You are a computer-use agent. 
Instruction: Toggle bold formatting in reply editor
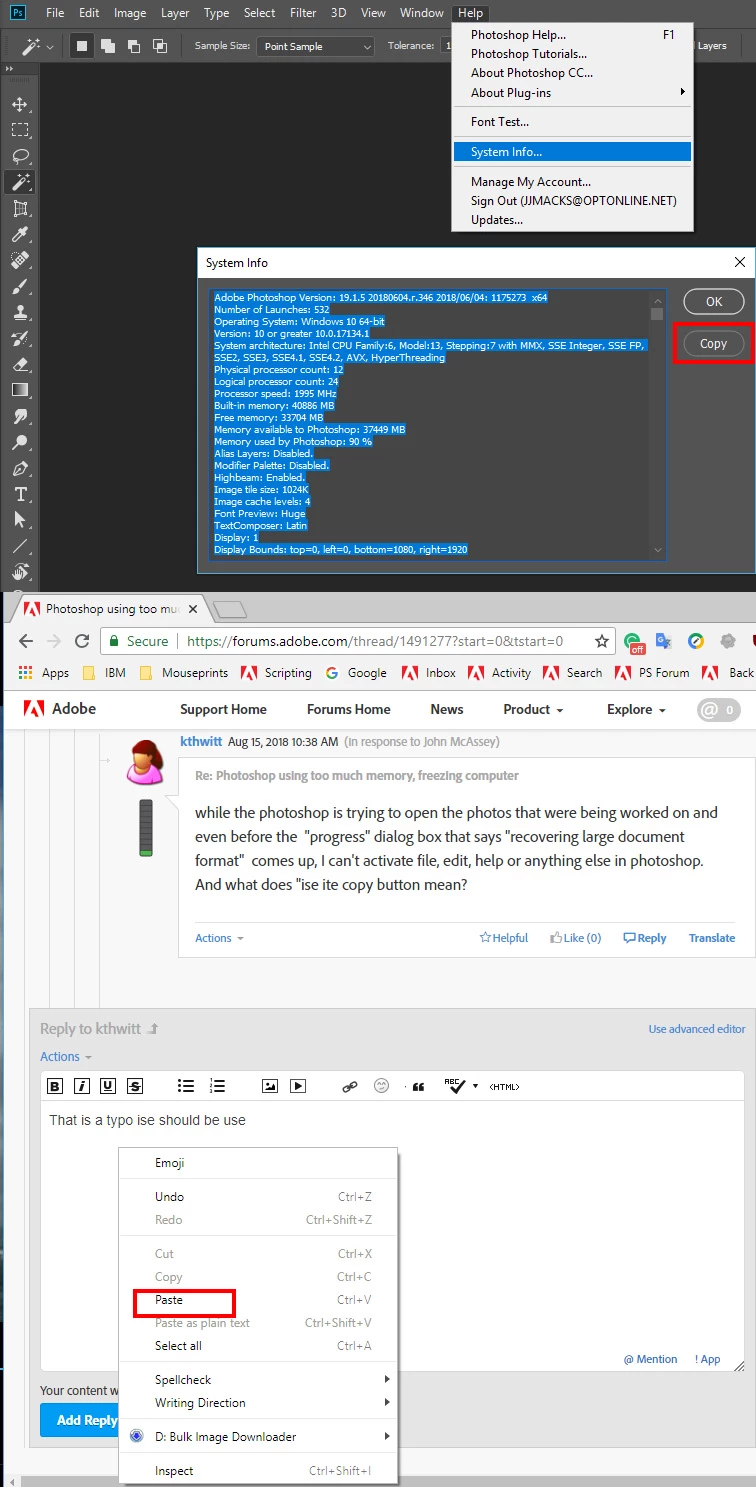tap(56, 1086)
